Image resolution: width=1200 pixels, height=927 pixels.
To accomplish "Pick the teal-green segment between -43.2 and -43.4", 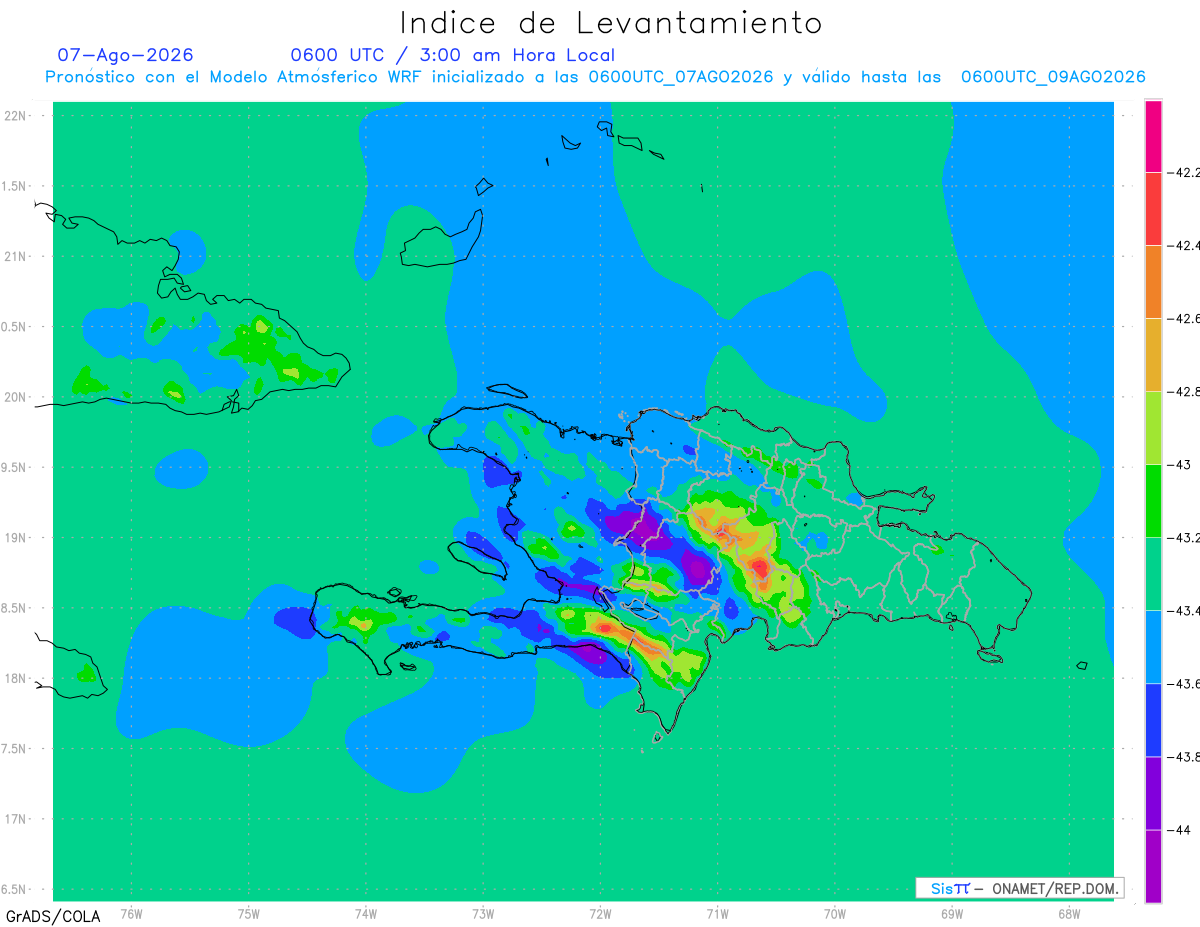I will tap(1153, 574).
